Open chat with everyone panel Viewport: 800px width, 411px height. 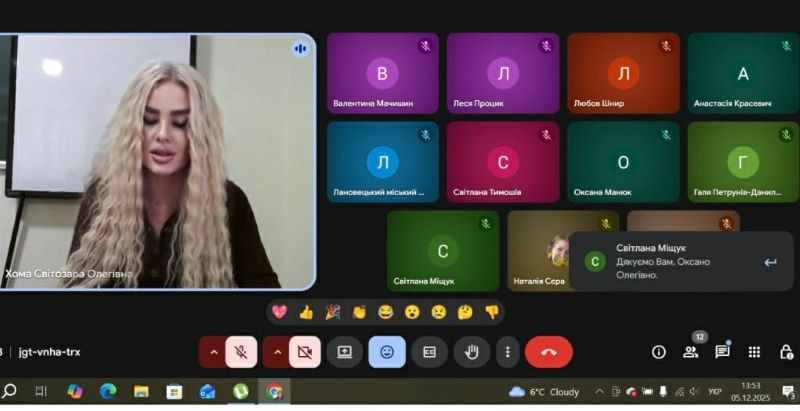pyautogui.click(x=722, y=352)
